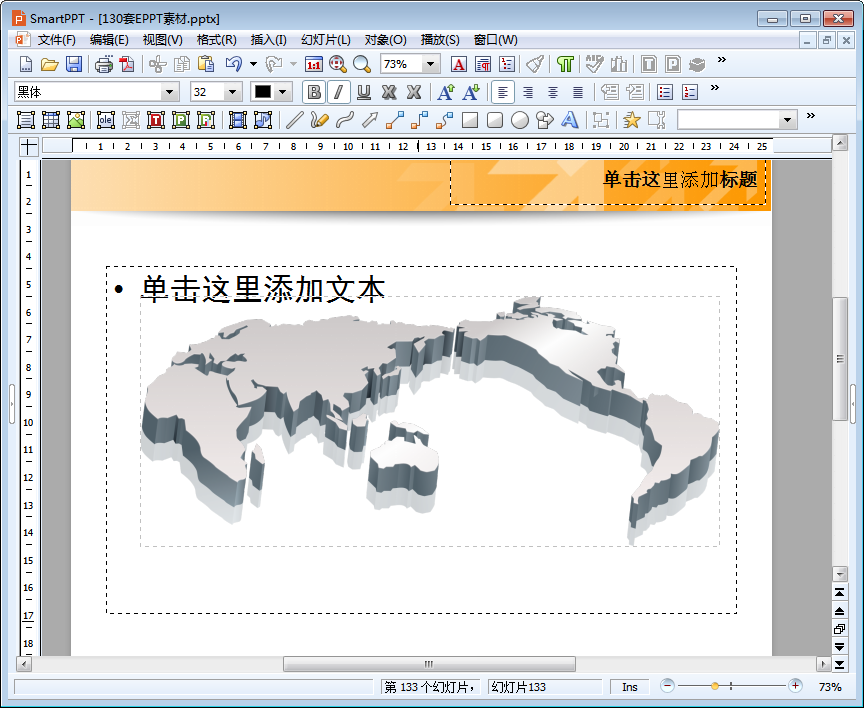Paste from clipboard icon
The width and height of the screenshot is (864, 708).
(206, 64)
